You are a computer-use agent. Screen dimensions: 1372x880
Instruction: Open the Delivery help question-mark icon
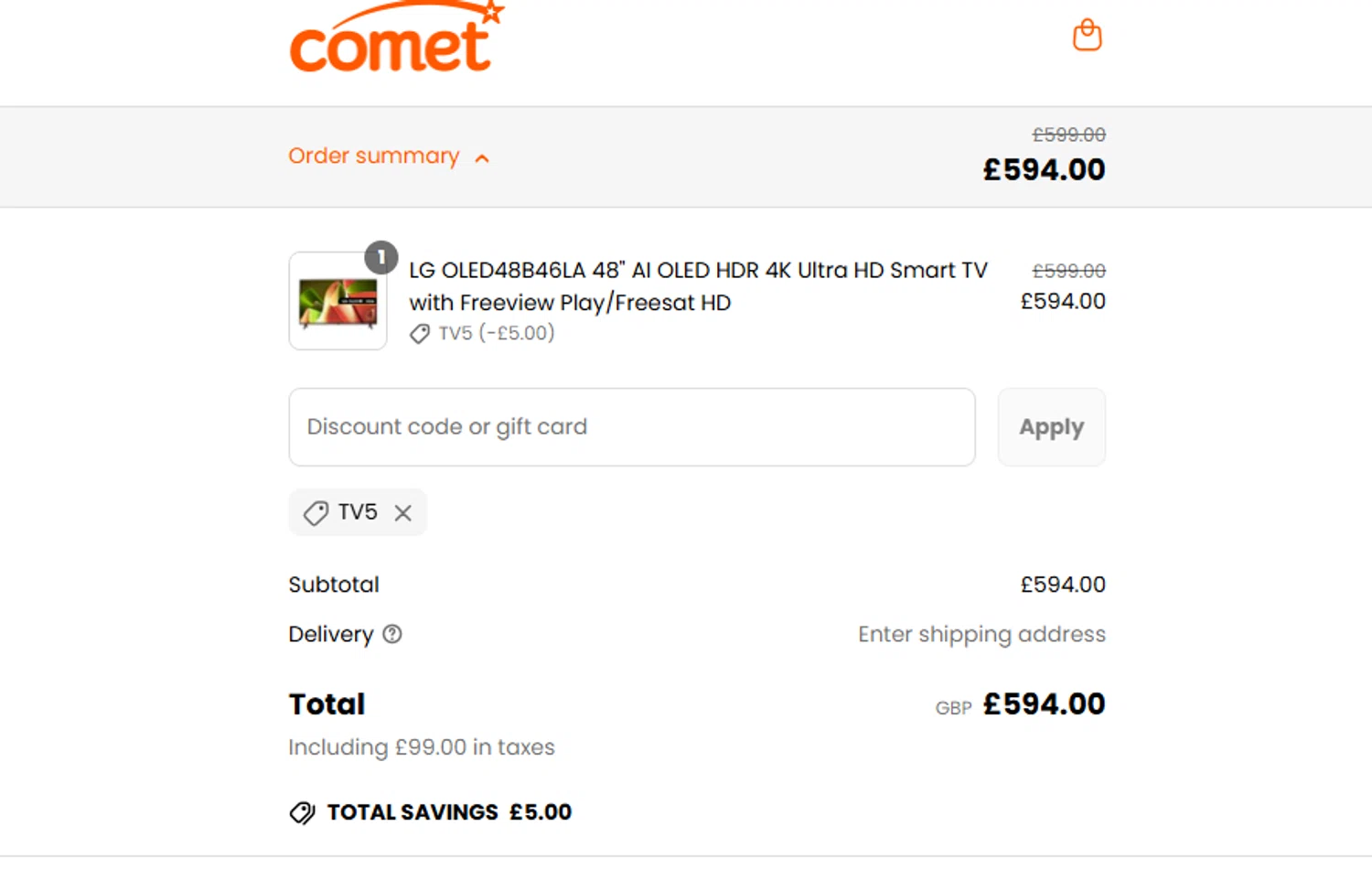(392, 634)
